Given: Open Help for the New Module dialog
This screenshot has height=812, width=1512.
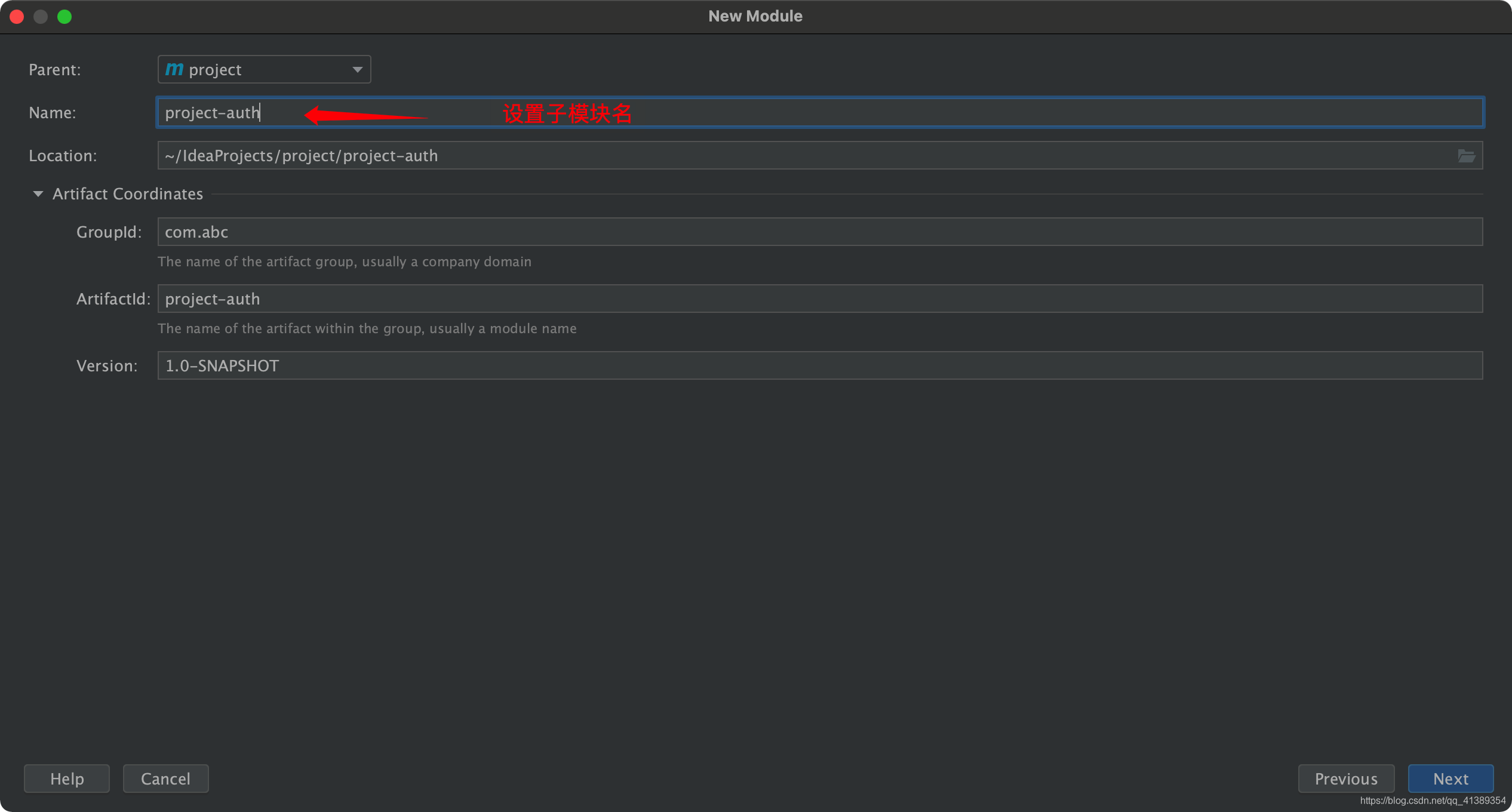Looking at the screenshot, I should pyautogui.click(x=67, y=779).
